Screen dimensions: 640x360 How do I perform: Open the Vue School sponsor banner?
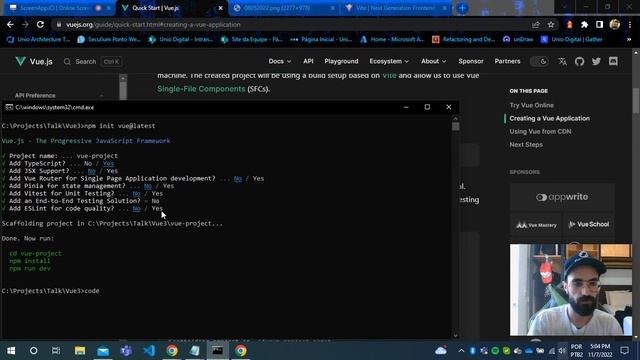pos(589,224)
